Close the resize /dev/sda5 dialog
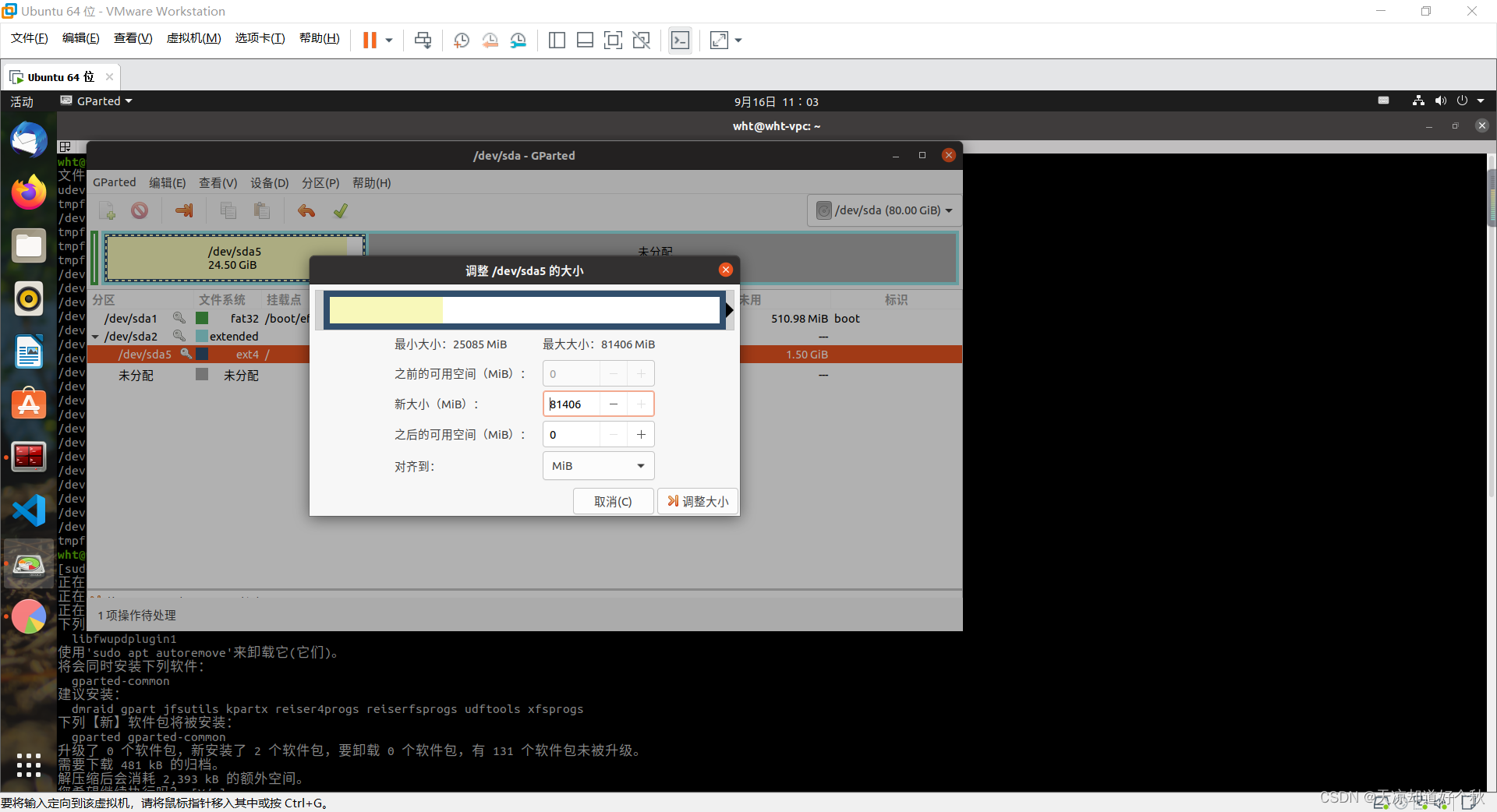Image resolution: width=1497 pixels, height=812 pixels. click(x=726, y=270)
